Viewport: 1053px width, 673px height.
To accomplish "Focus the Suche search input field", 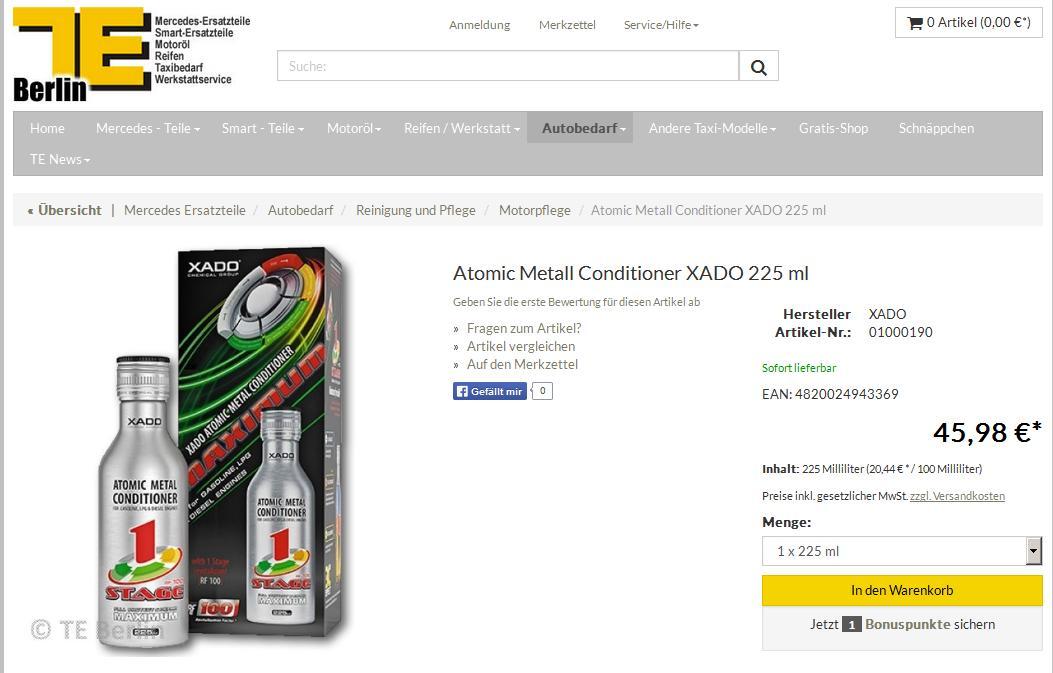I will click(x=508, y=66).
